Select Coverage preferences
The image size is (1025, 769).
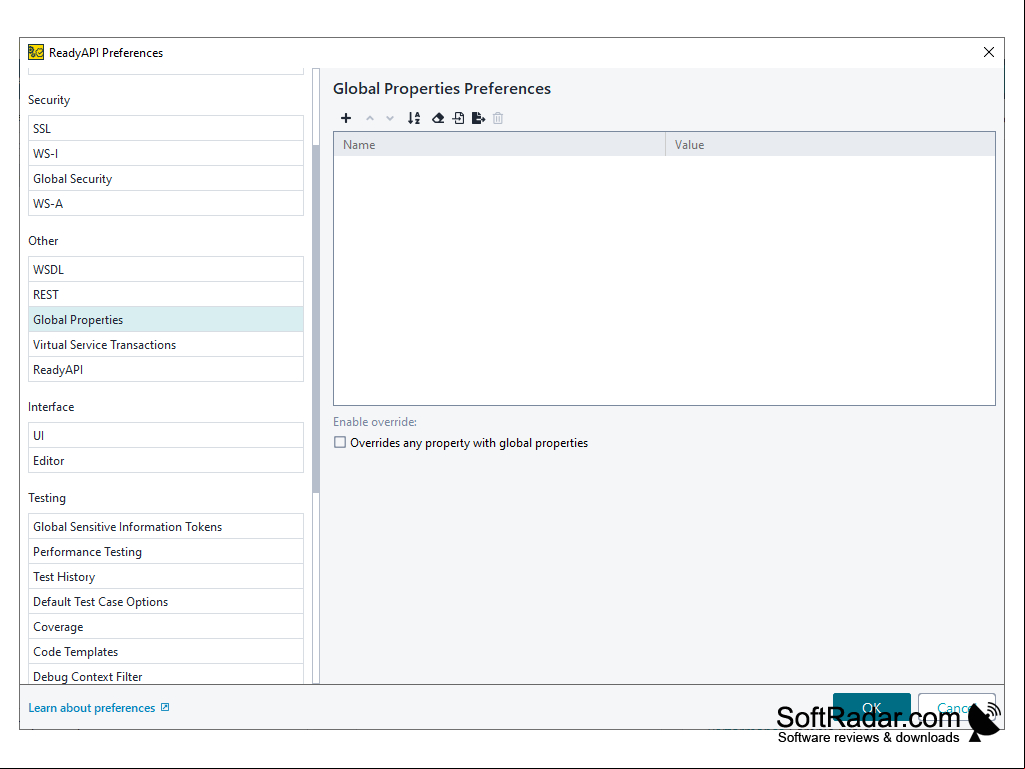click(x=166, y=626)
